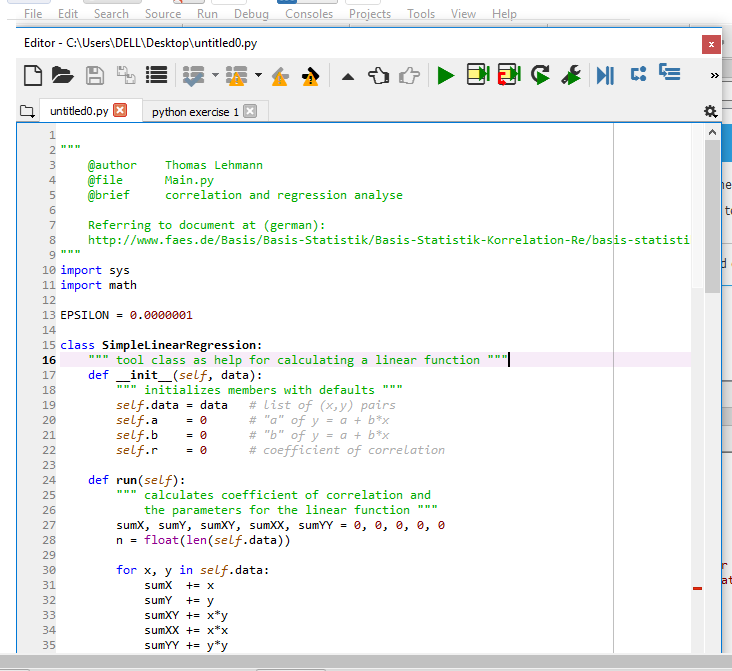
Task: Click 'for x, y in self.data:' line
Action: pyautogui.click(x=192, y=570)
